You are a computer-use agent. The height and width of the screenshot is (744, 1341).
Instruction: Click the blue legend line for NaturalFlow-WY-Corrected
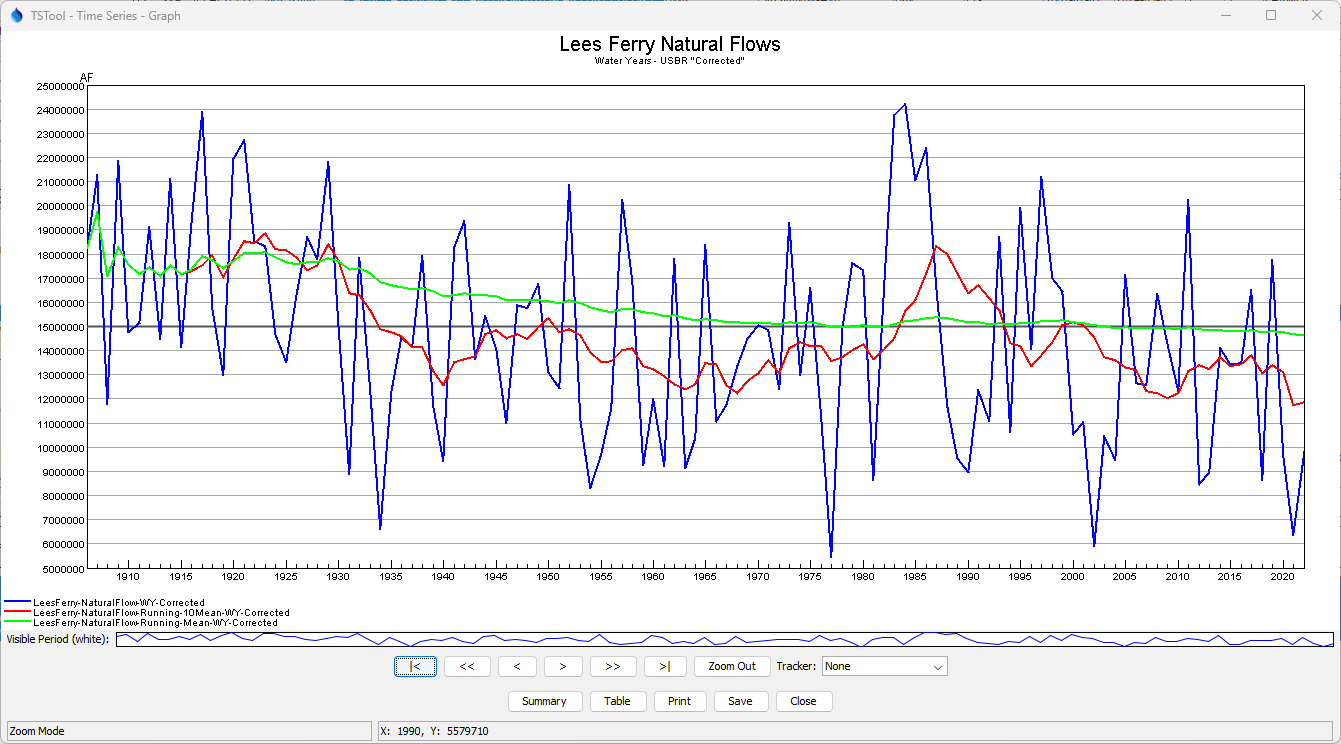point(18,603)
